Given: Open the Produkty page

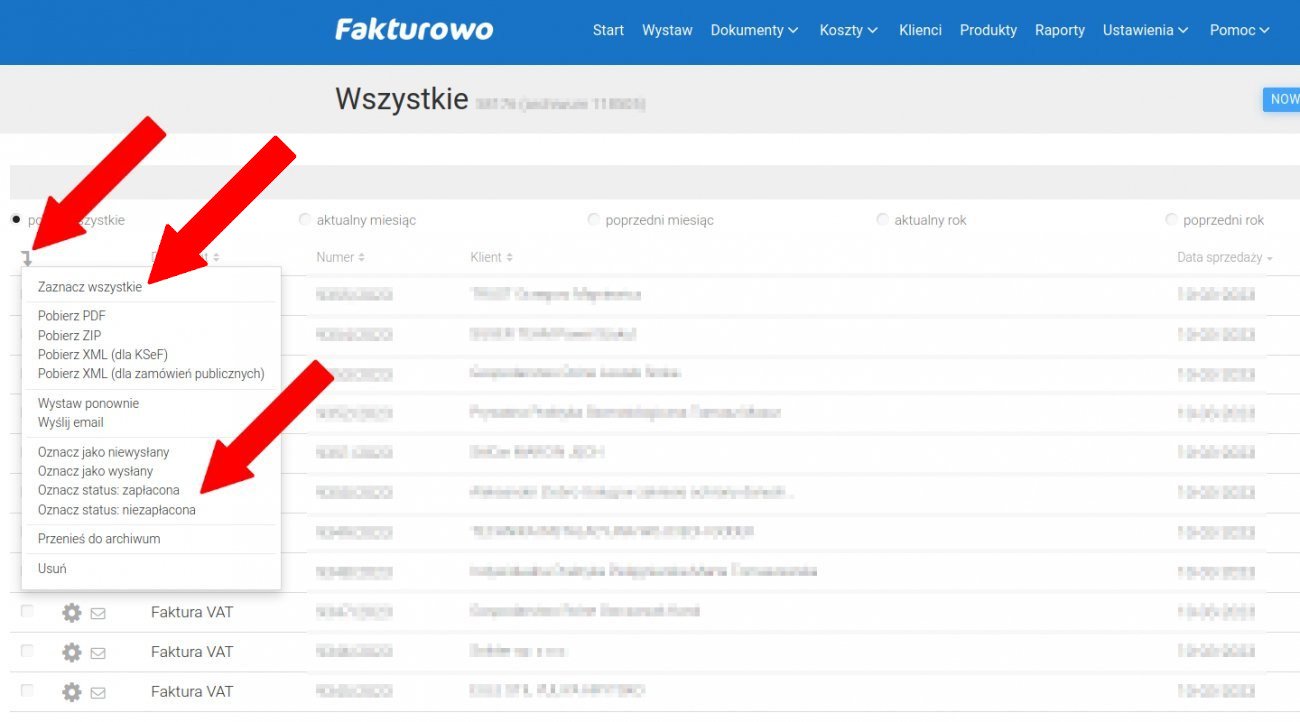Looking at the screenshot, I should [988, 30].
